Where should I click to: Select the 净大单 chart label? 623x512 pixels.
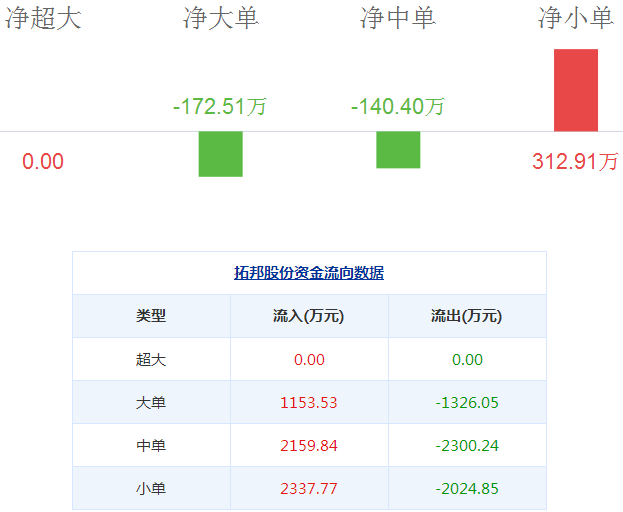(221, 18)
